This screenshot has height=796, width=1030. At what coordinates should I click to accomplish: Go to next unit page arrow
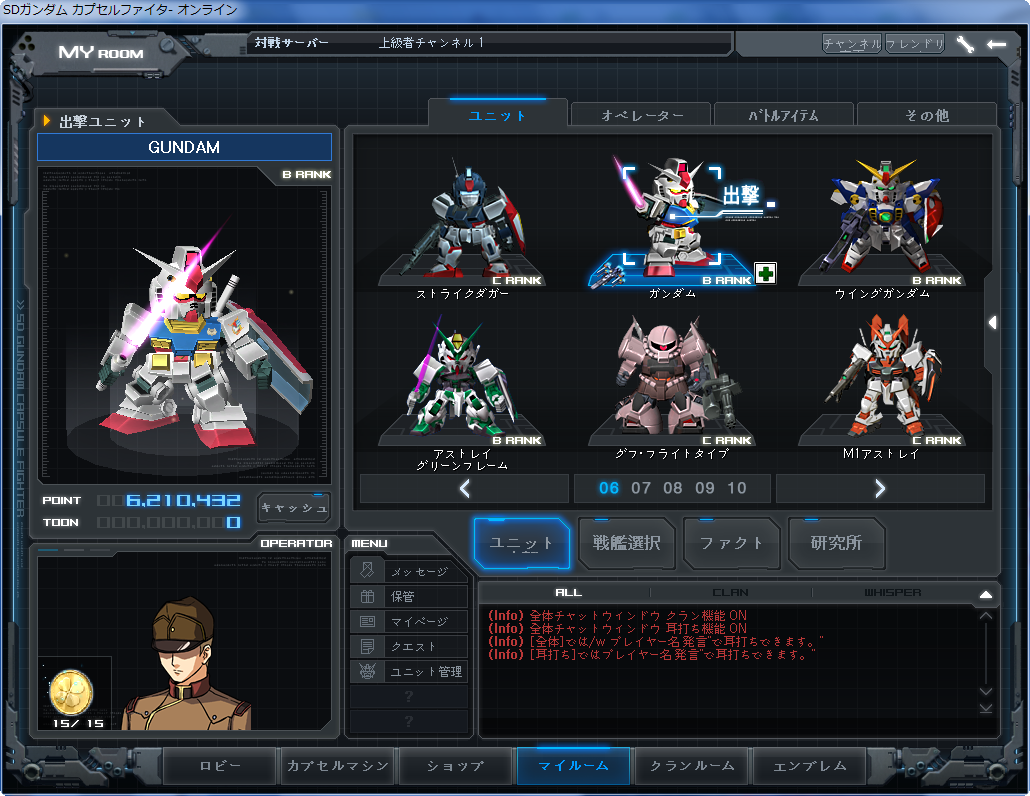tap(880, 488)
